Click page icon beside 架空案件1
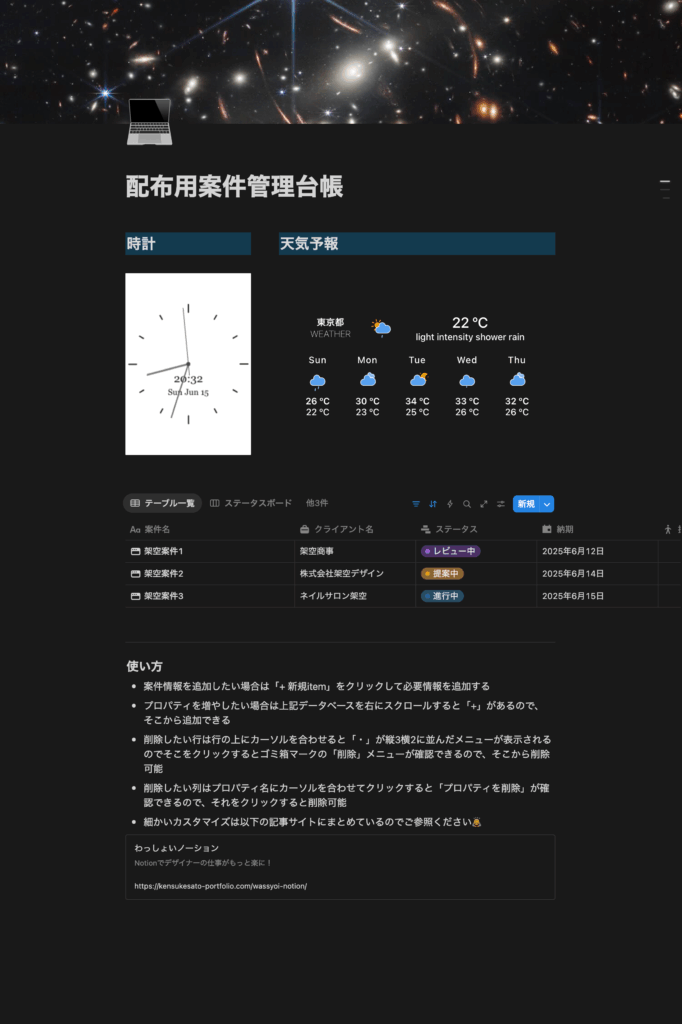The image size is (682, 1024). pyautogui.click(x=135, y=551)
